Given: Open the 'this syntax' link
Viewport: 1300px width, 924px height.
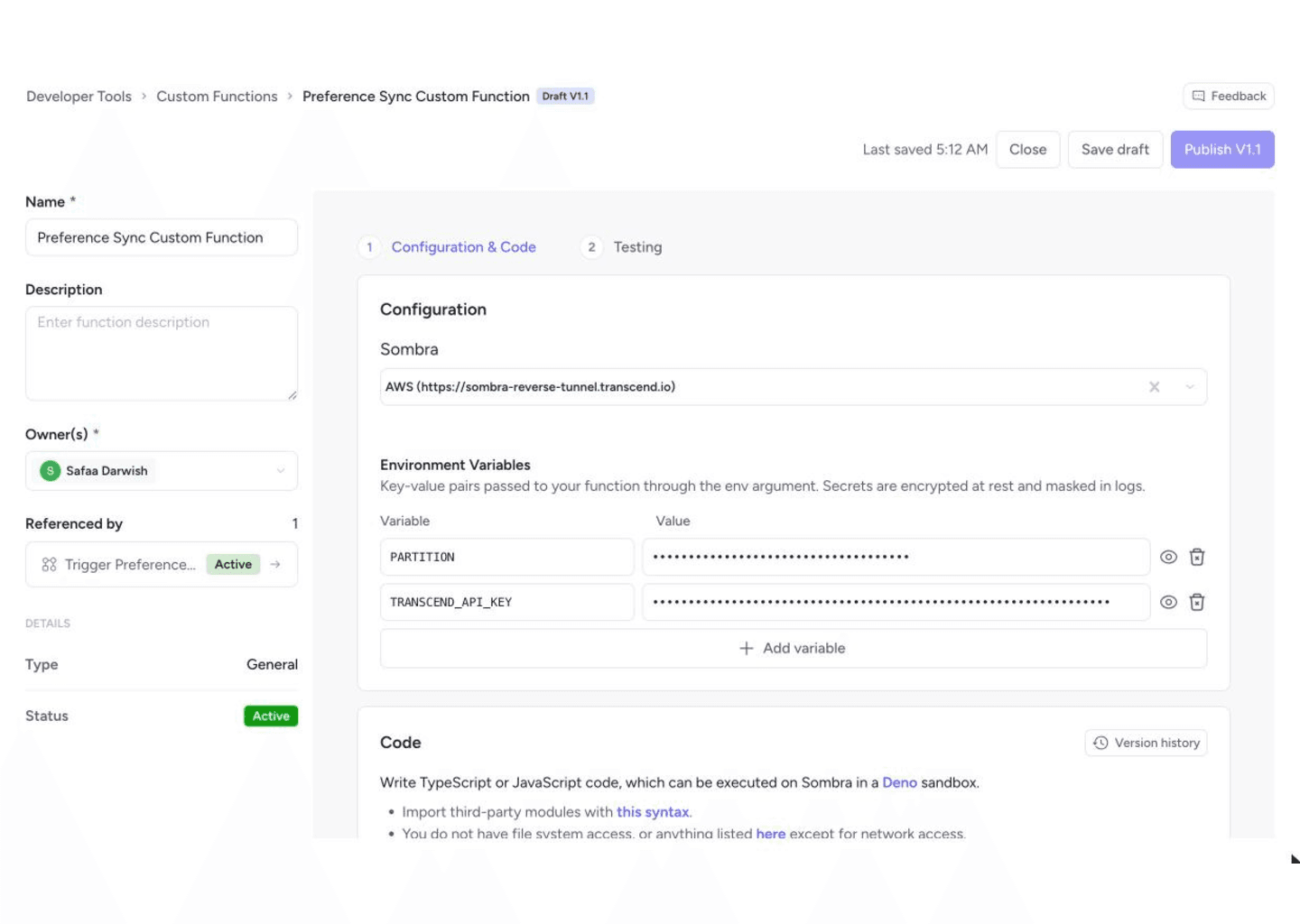Looking at the screenshot, I should pos(653,812).
